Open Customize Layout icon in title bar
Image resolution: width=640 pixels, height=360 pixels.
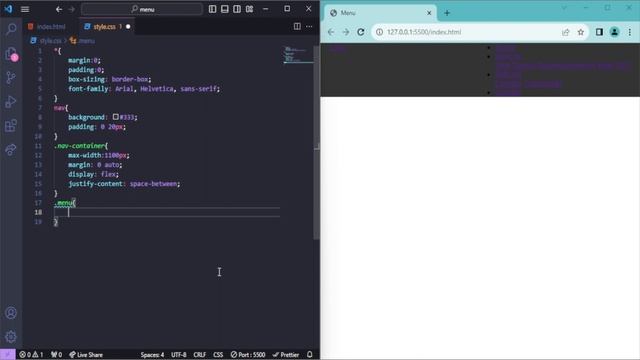pos(249,9)
